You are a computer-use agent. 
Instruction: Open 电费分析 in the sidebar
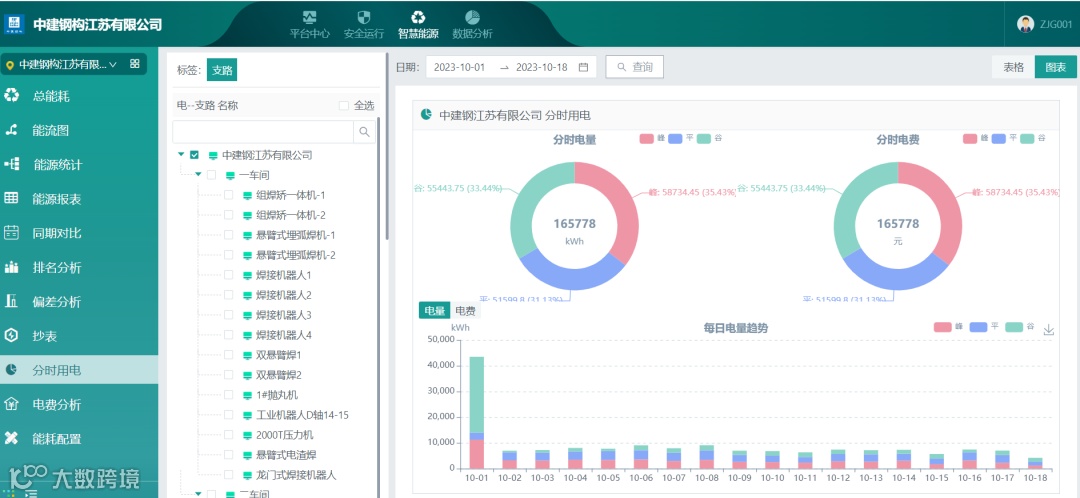click(57, 404)
